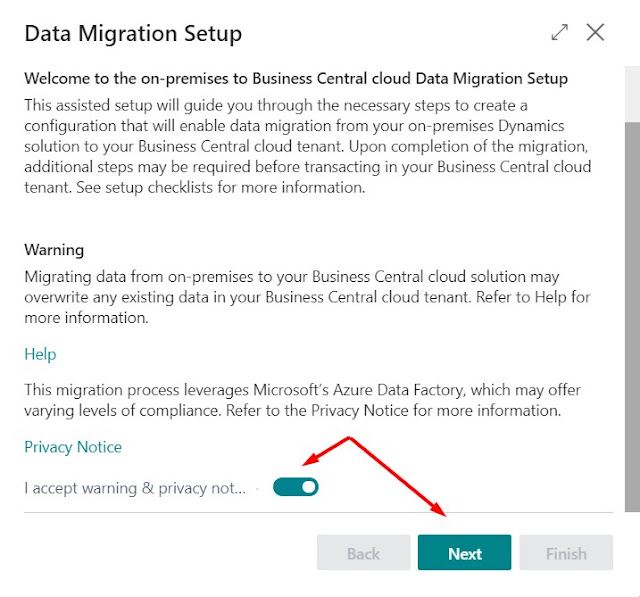Screen dimensions: 640x597
Task: Click the 'I accept warning & privacy not...' label
Action: coord(135,488)
